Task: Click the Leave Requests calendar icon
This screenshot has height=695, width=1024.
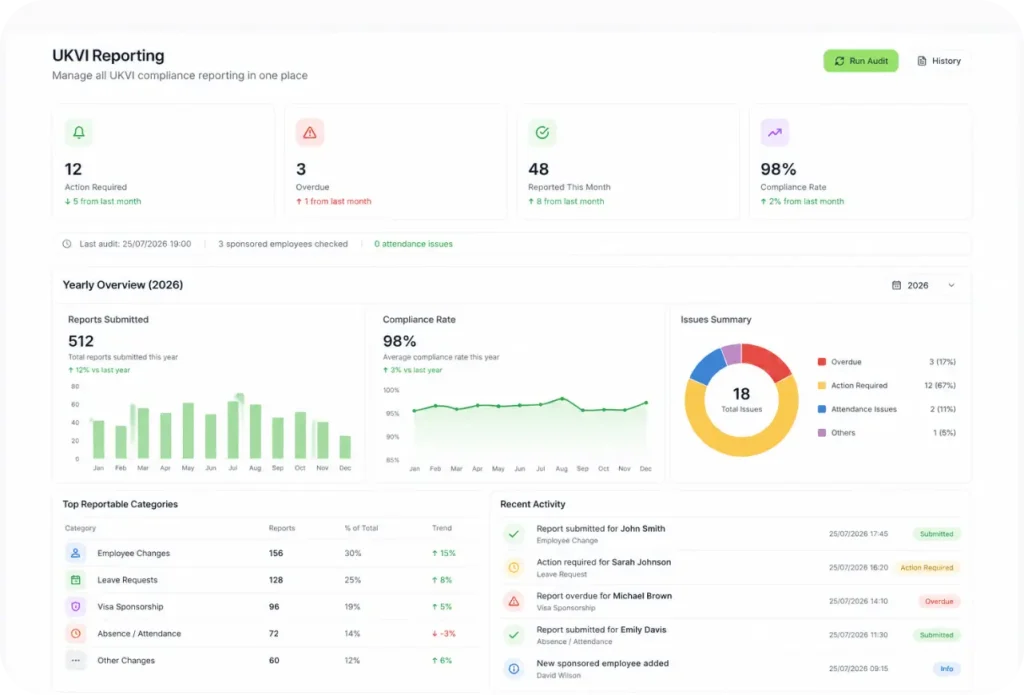Action: (x=76, y=580)
